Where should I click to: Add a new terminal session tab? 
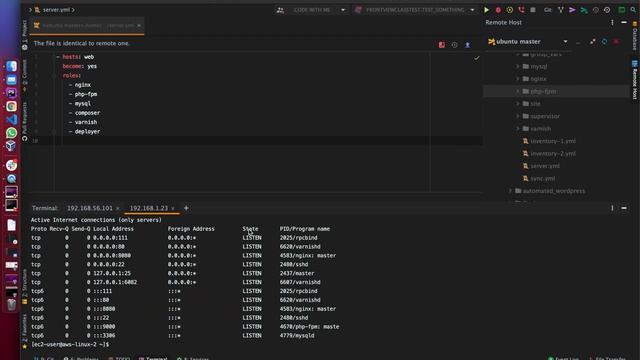(x=186, y=208)
